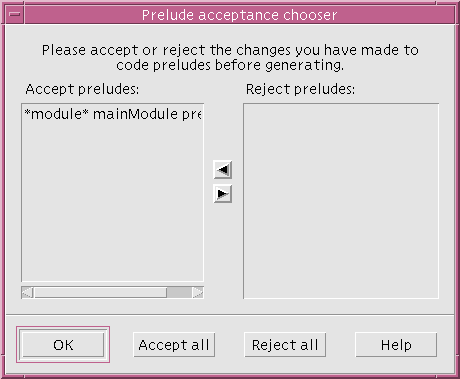Click the Prelude acceptance chooser title bar

tap(239, 15)
